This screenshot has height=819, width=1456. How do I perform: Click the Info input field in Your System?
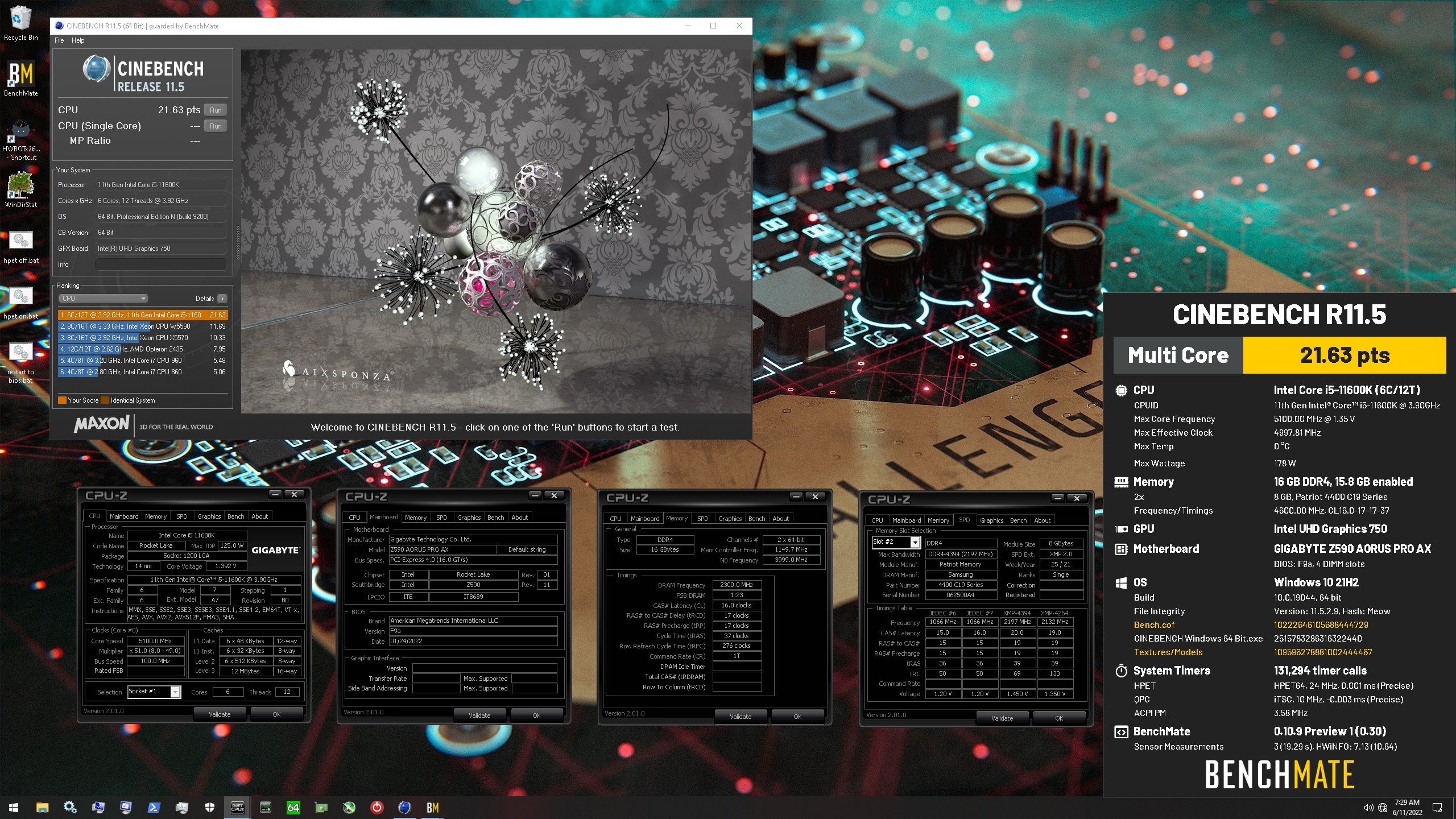coord(160,264)
